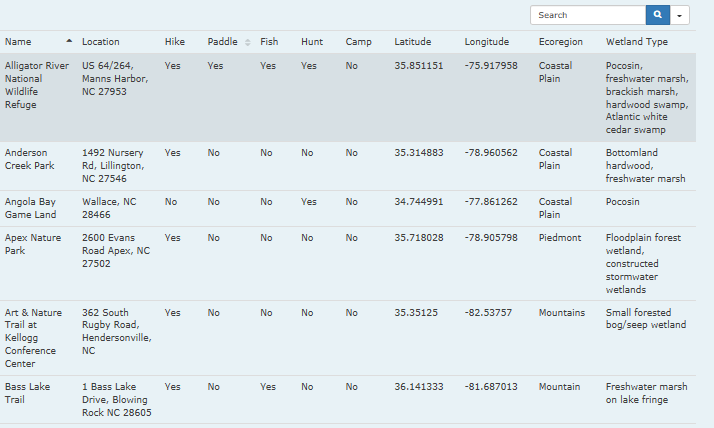Click latitude value 34.744991
This screenshot has height=428, width=714.
(419, 202)
